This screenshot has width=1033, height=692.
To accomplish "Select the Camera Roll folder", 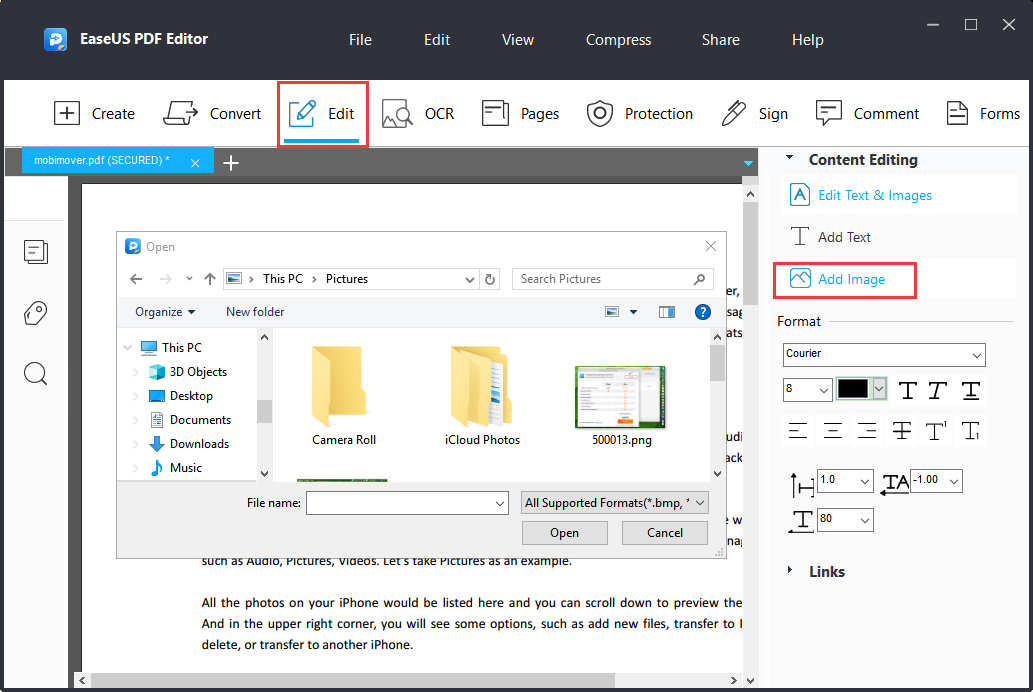I will [343, 396].
